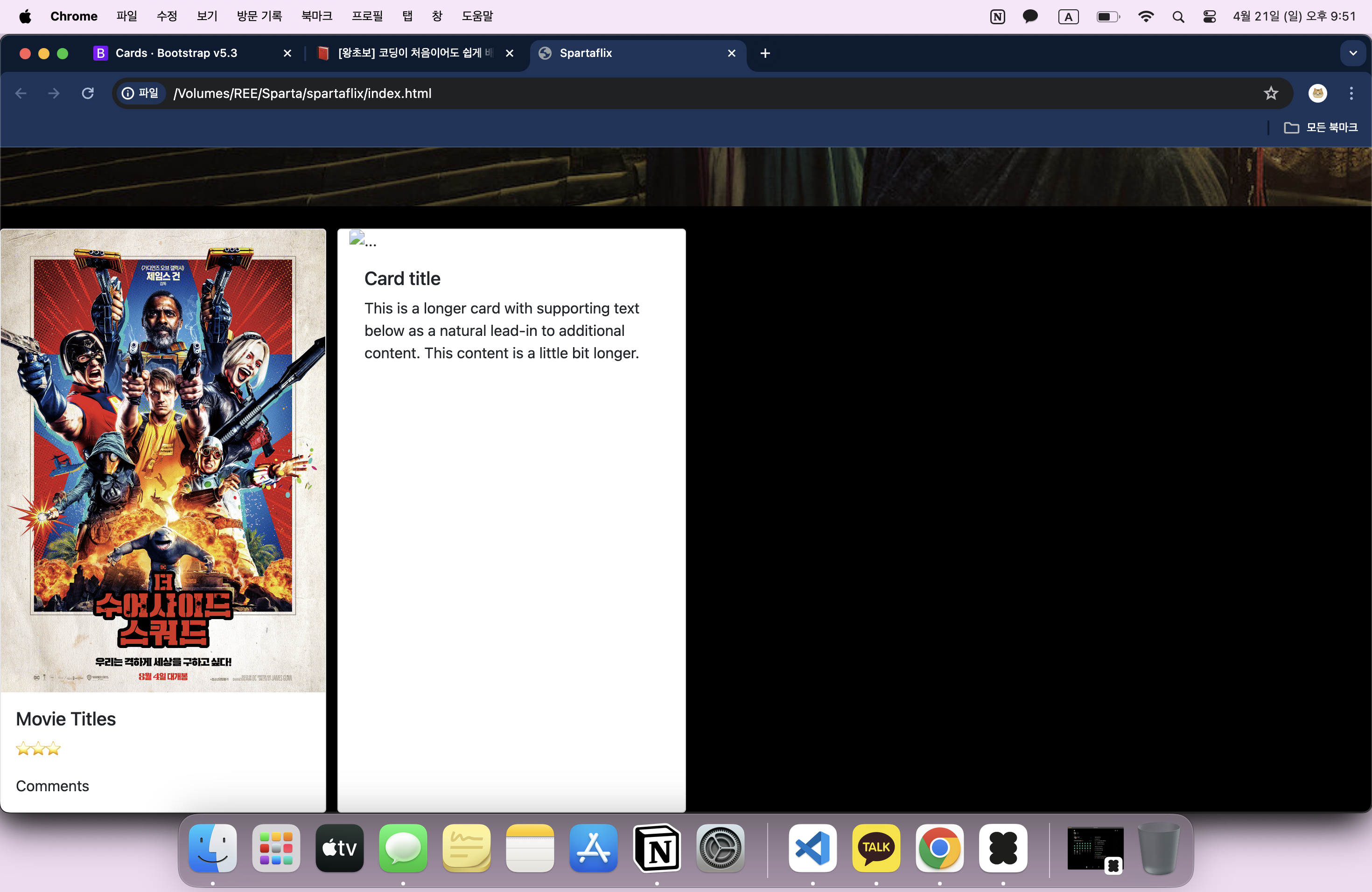Open the 파일 (File) menu
The width and height of the screenshot is (1372, 892).
point(127,16)
